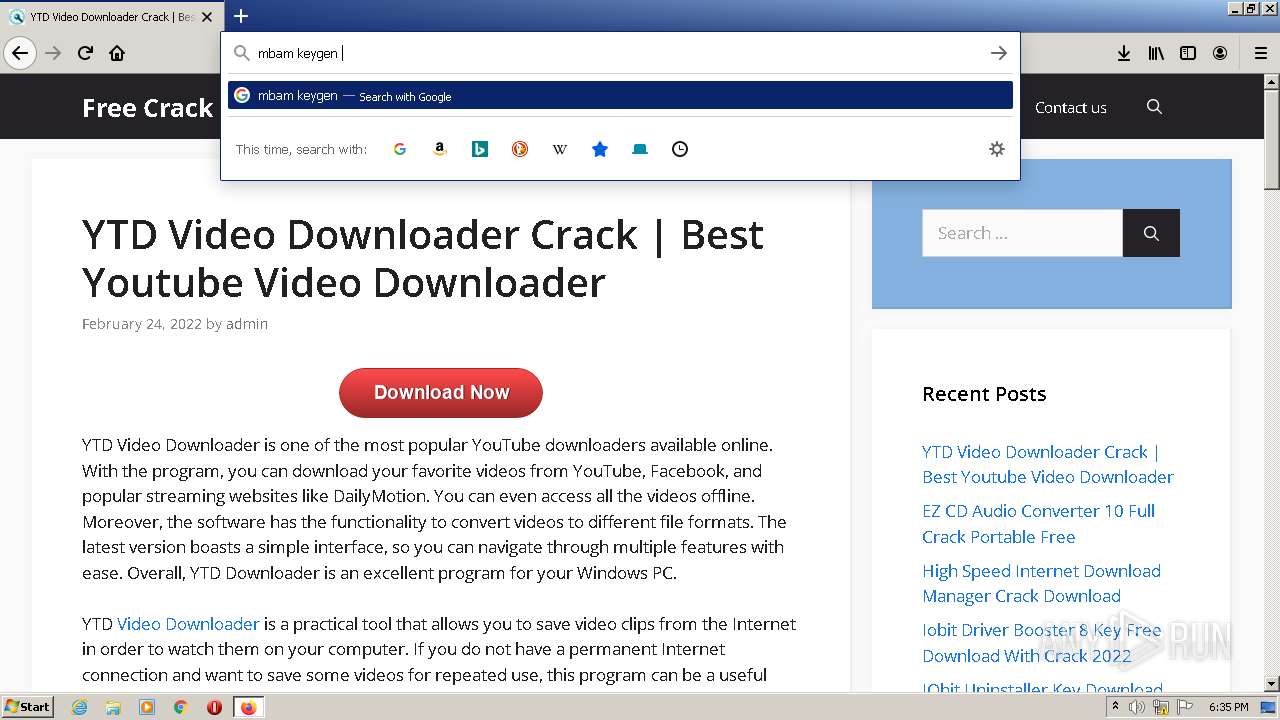Show hidden tray icons arrow

1115,707
